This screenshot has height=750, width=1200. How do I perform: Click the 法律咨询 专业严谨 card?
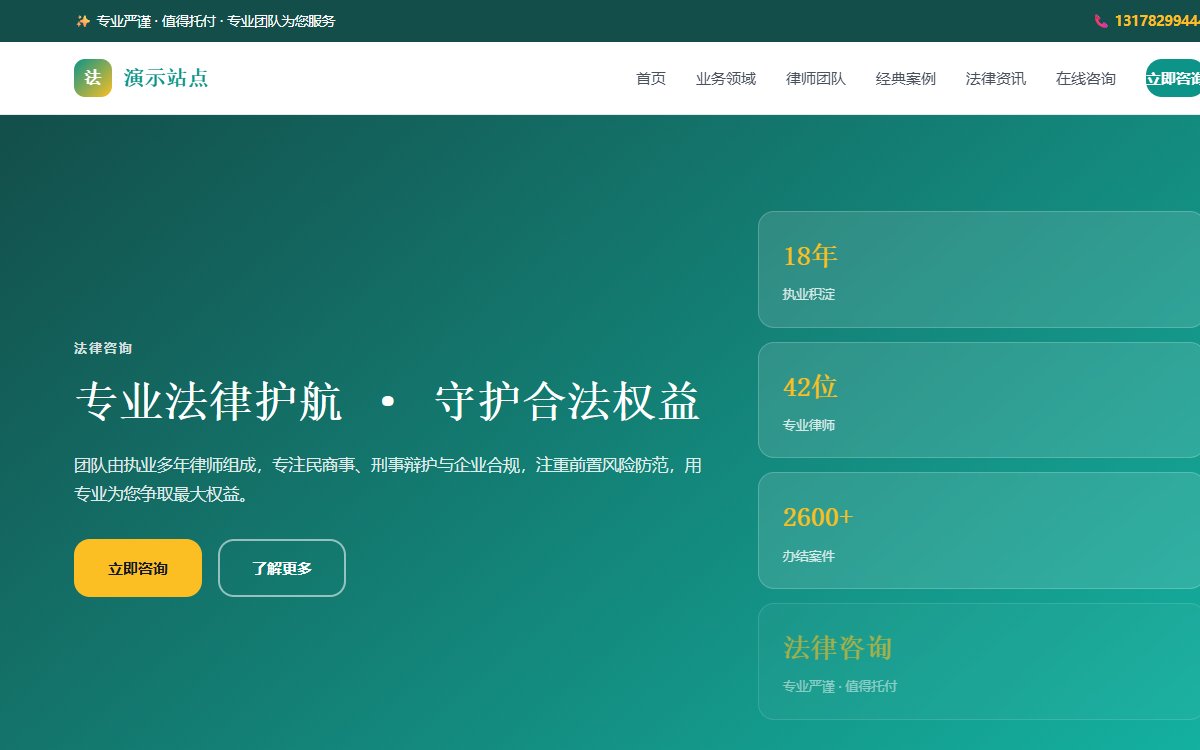[x=979, y=661]
